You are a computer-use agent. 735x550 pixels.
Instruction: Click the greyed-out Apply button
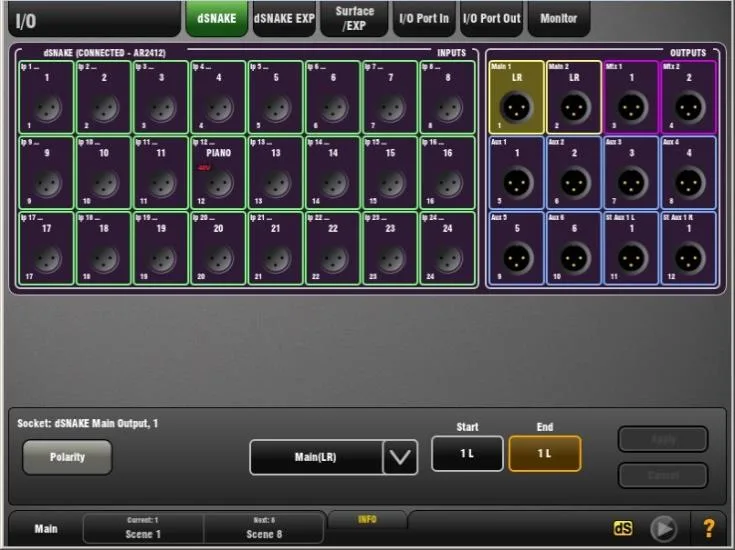(x=663, y=439)
